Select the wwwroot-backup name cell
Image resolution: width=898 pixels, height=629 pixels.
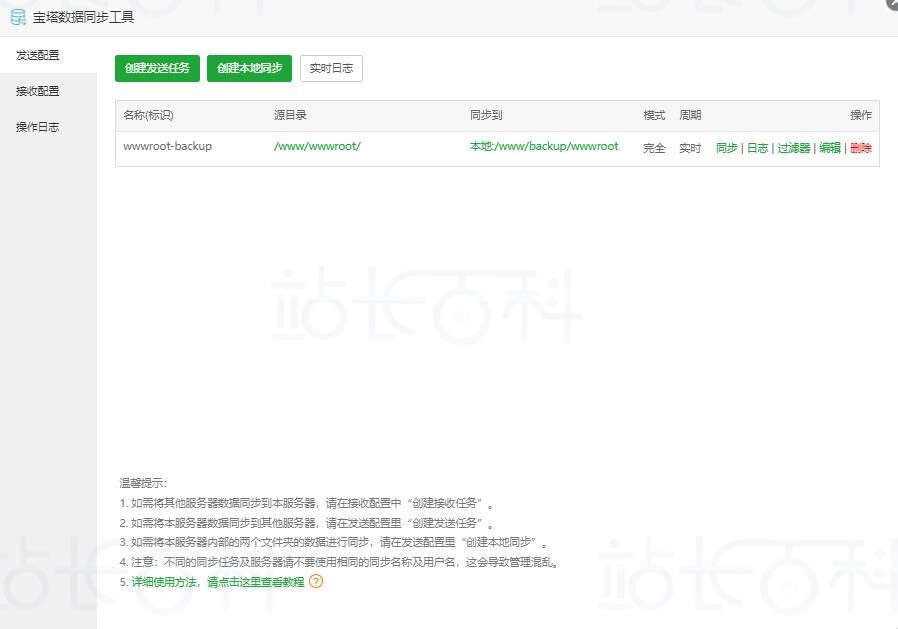167,146
